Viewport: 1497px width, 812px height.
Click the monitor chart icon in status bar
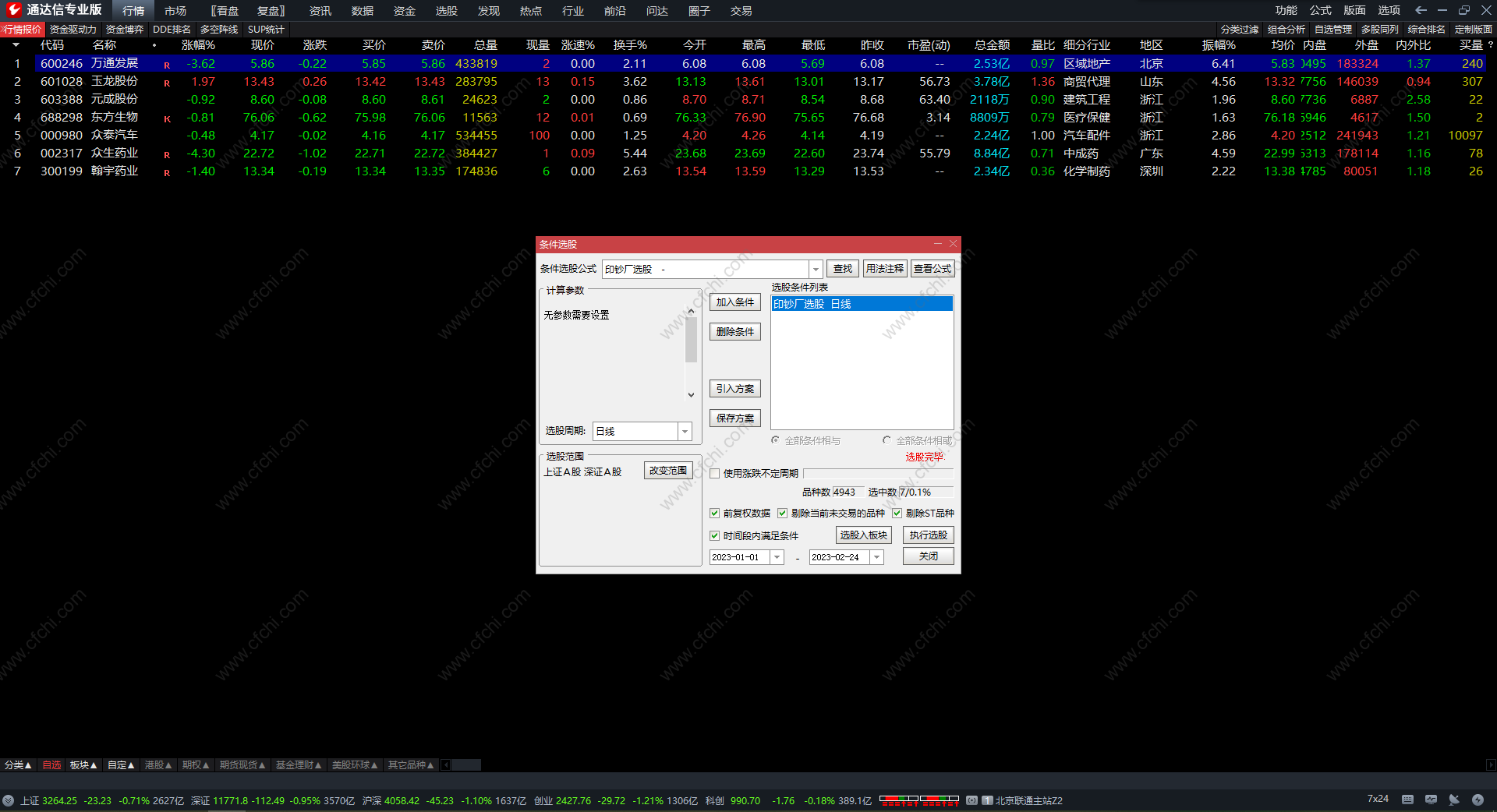click(1431, 800)
